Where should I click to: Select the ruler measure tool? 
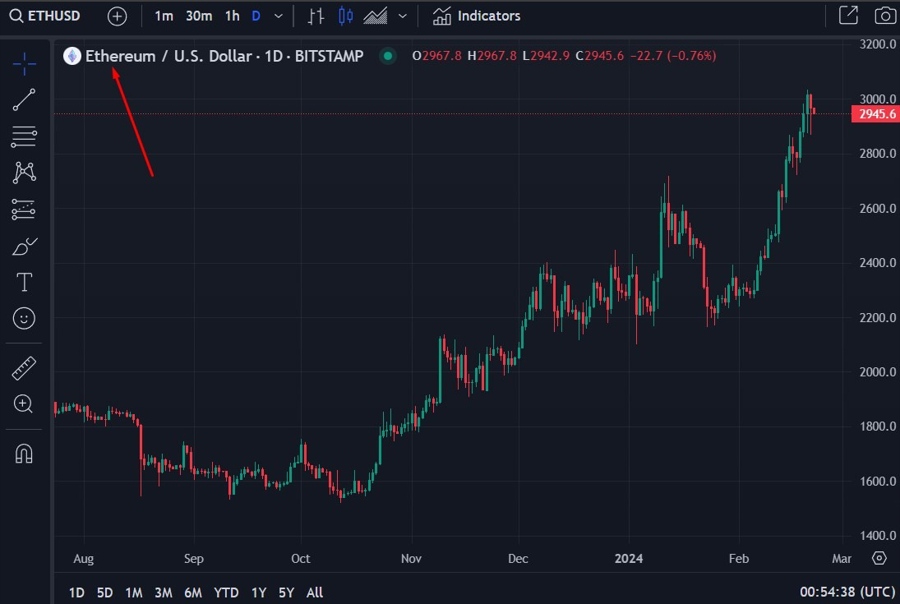[24, 368]
